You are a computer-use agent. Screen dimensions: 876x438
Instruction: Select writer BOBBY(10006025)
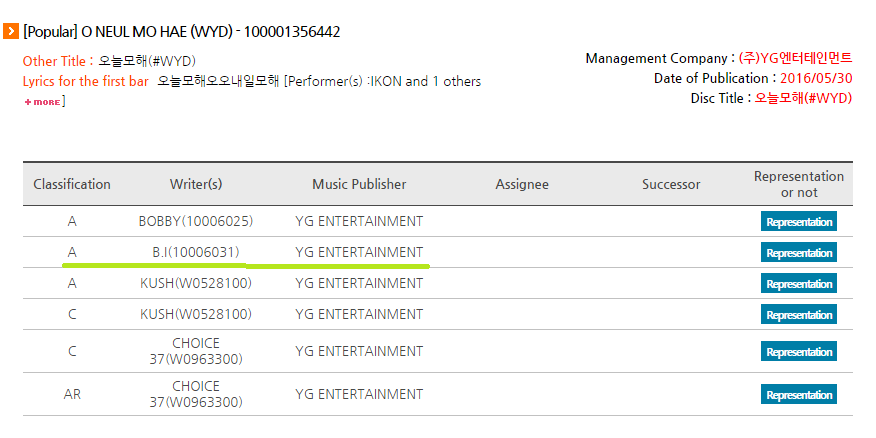[x=196, y=221]
